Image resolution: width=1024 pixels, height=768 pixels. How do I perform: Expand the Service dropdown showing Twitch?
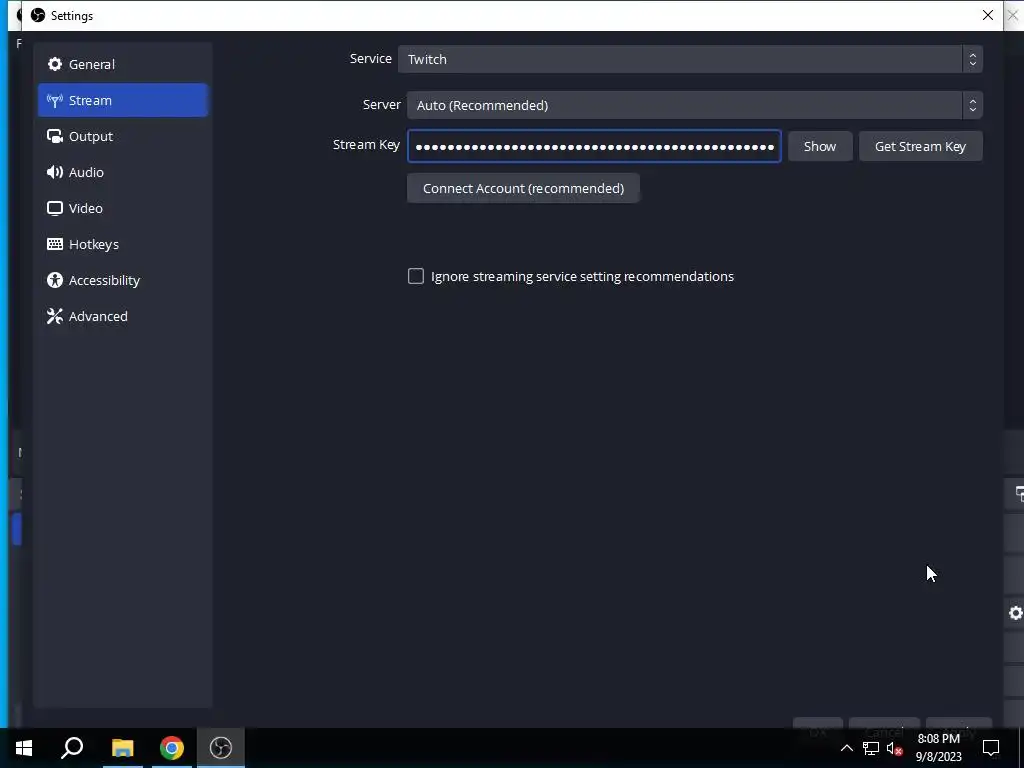pyautogui.click(x=690, y=59)
